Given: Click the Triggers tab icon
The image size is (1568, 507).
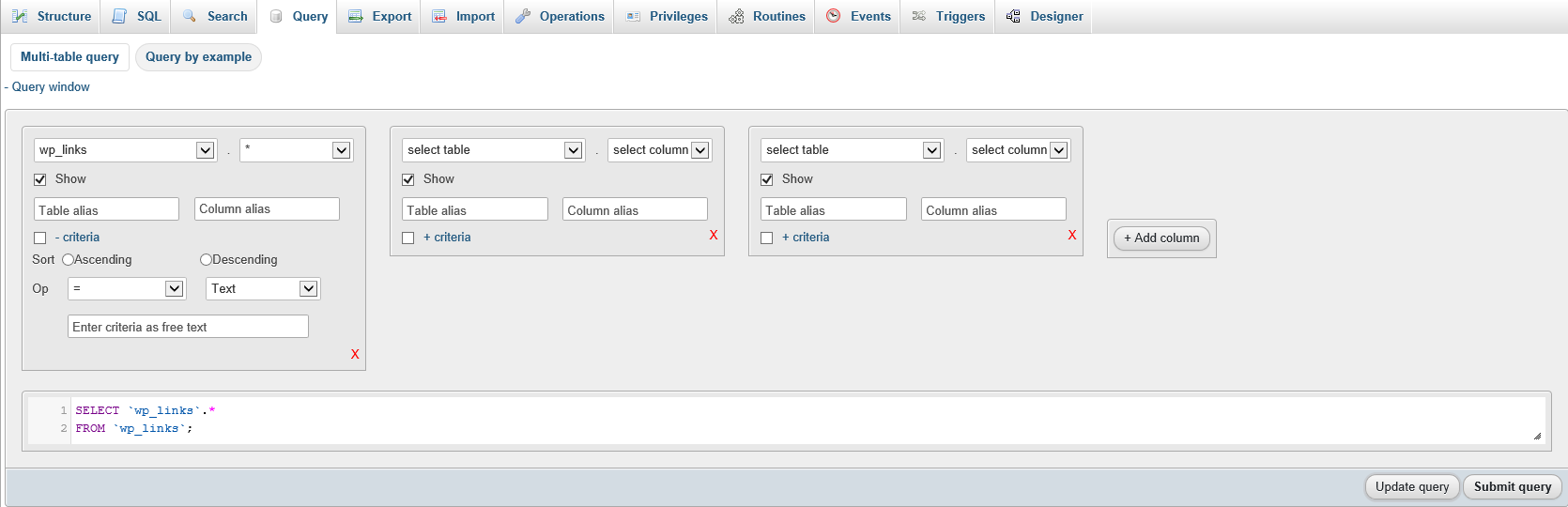Looking at the screenshot, I should [919, 16].
